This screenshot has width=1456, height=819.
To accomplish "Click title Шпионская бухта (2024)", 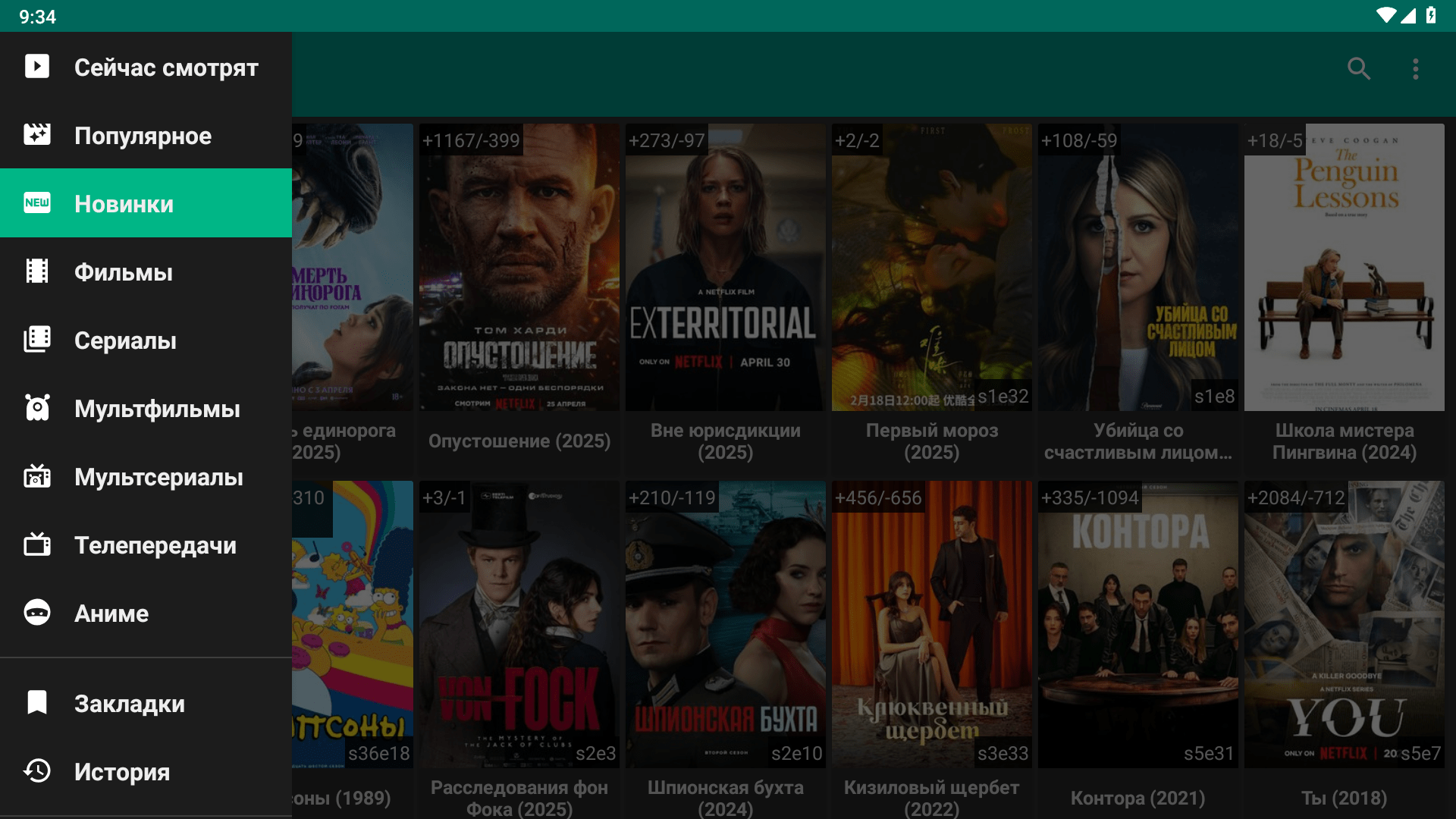I will [x=726, y=798].
